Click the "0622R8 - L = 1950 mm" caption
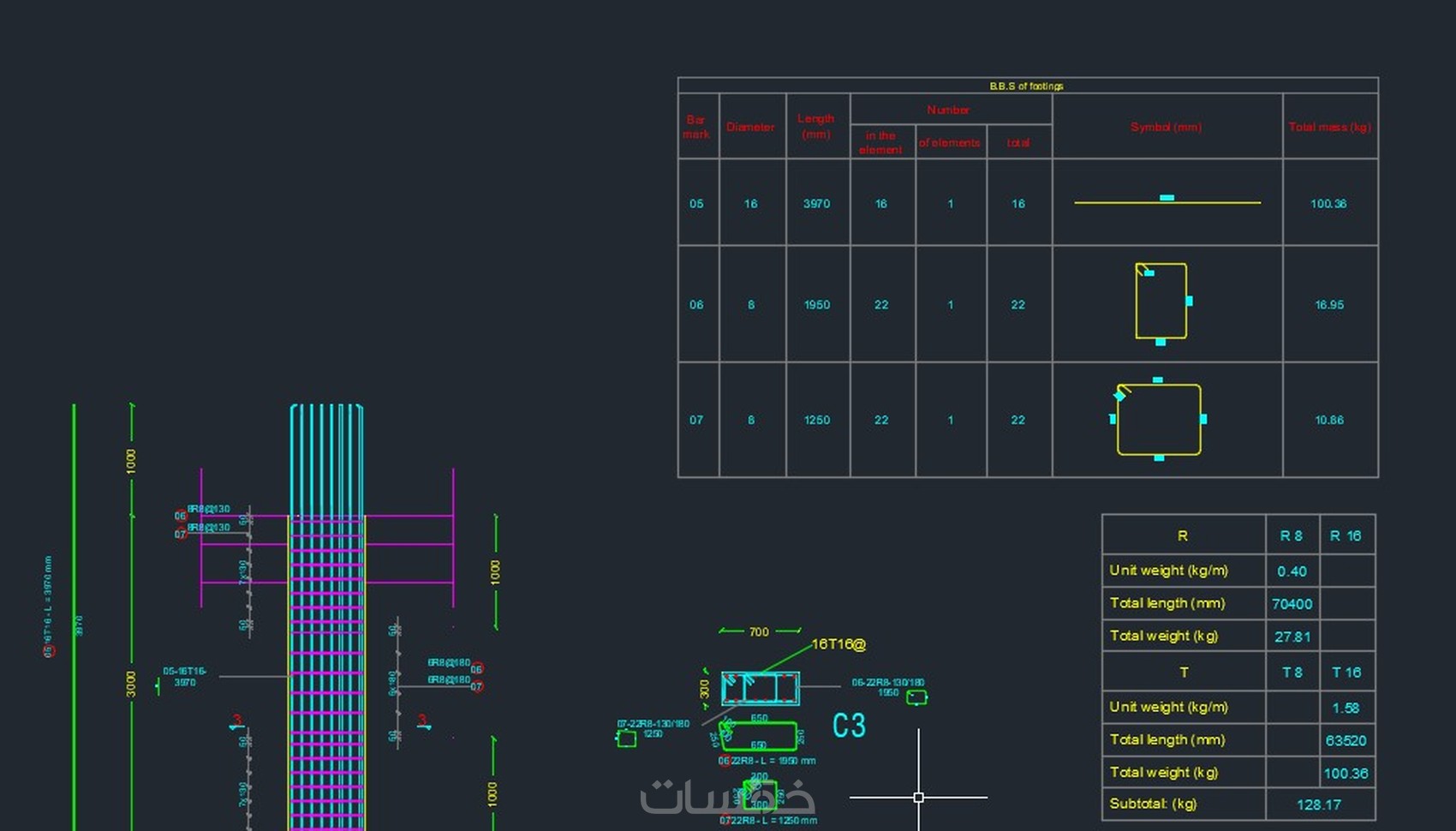The height and width of the screenshot is (831, 1456). [x=767, y=761]
